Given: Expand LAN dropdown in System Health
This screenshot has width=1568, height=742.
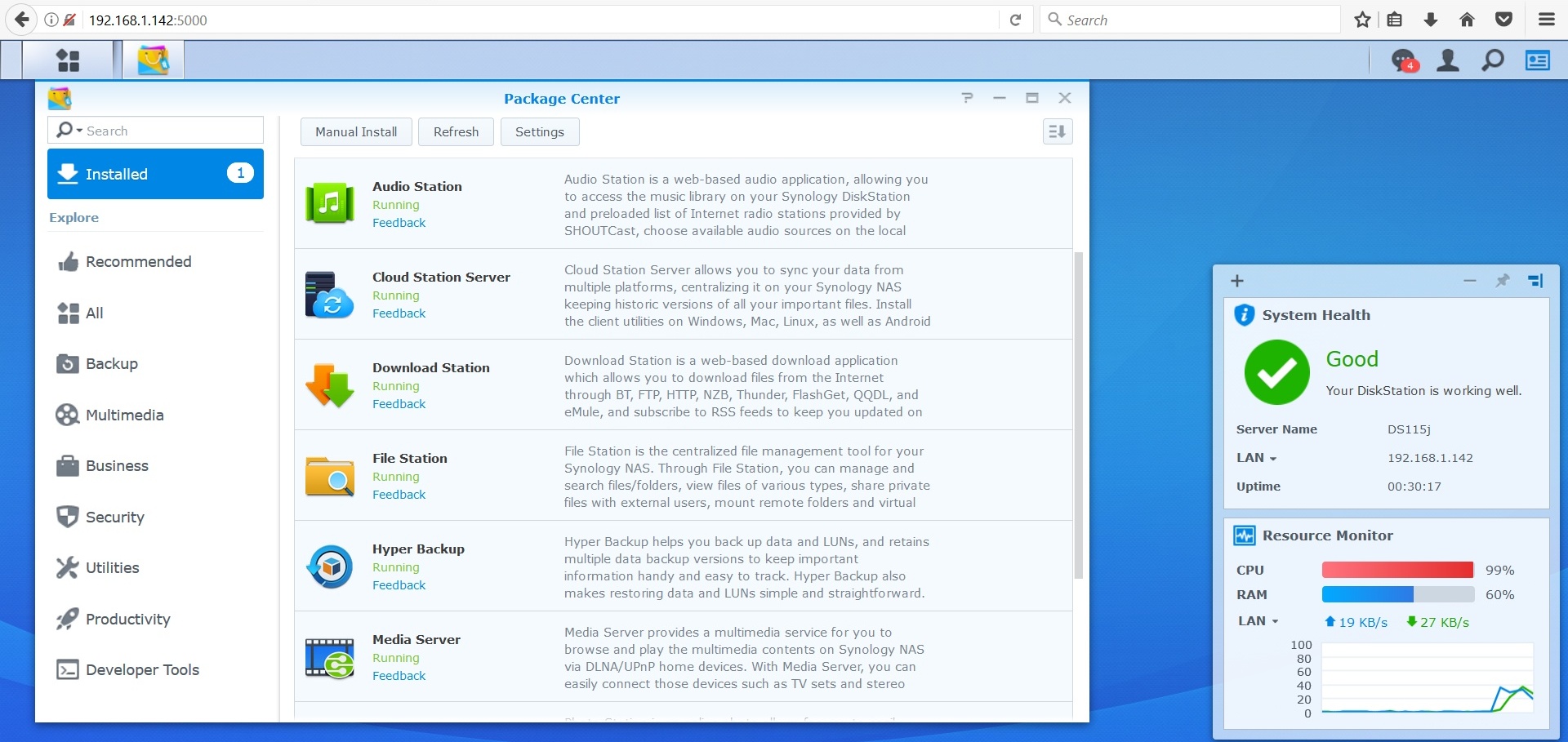Looking at the screenshot, I should tap(1272, 459).
